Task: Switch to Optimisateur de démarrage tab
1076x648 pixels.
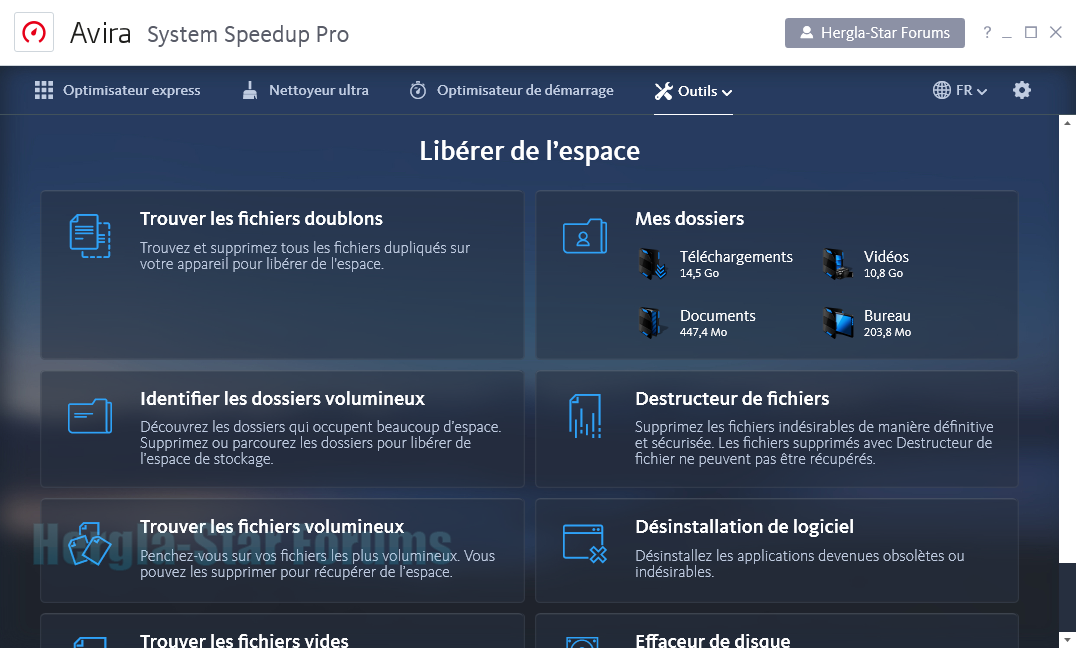Action: point(511,90)
